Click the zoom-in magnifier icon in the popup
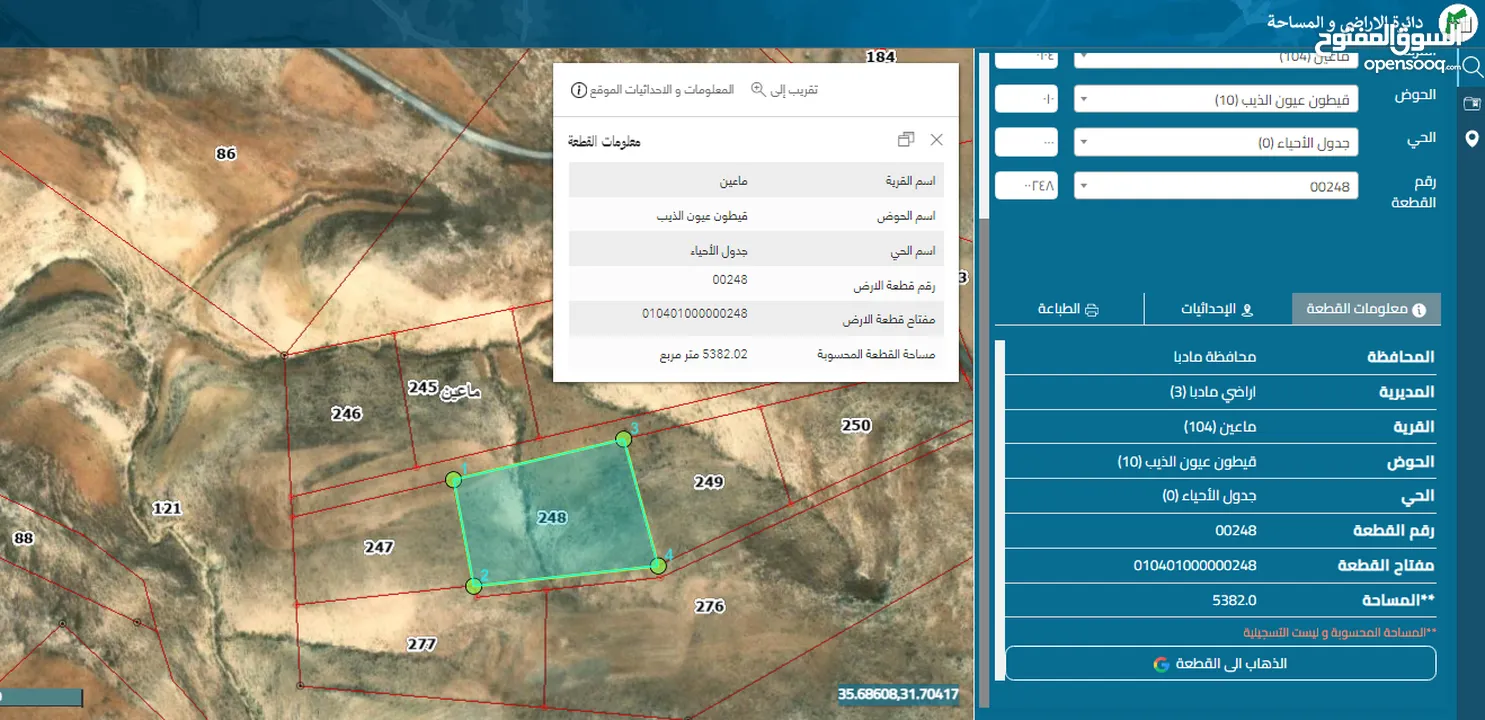Image resolution: width=1485 pixels, height=720 pixels. 759,89
